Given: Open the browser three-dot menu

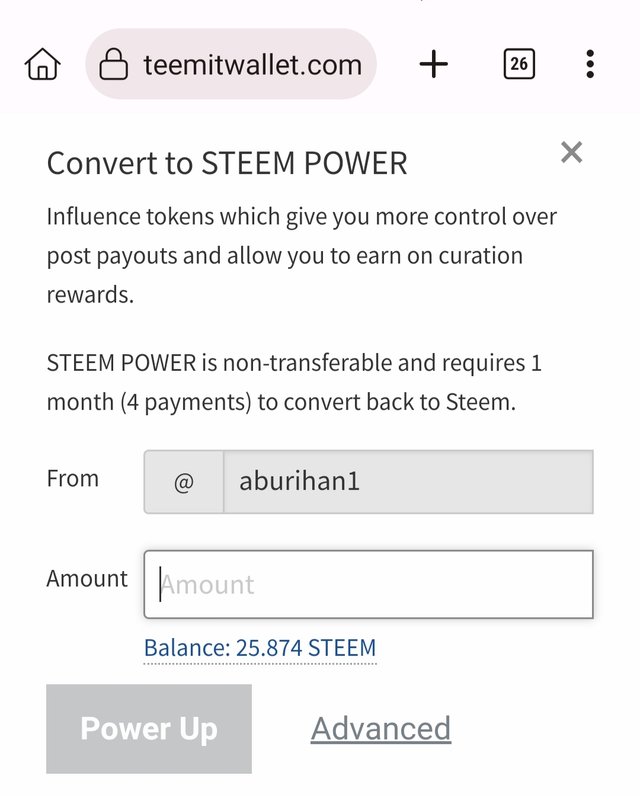Looking at the screenshot, I should coord(590,66).
